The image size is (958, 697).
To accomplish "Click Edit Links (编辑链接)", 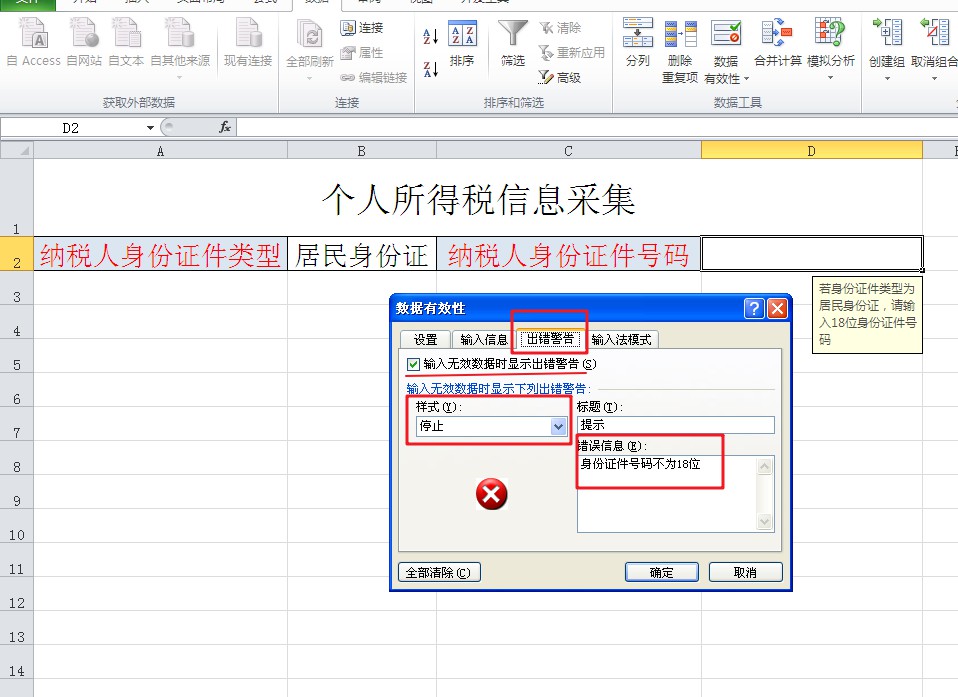I will [x=373, y=78].
